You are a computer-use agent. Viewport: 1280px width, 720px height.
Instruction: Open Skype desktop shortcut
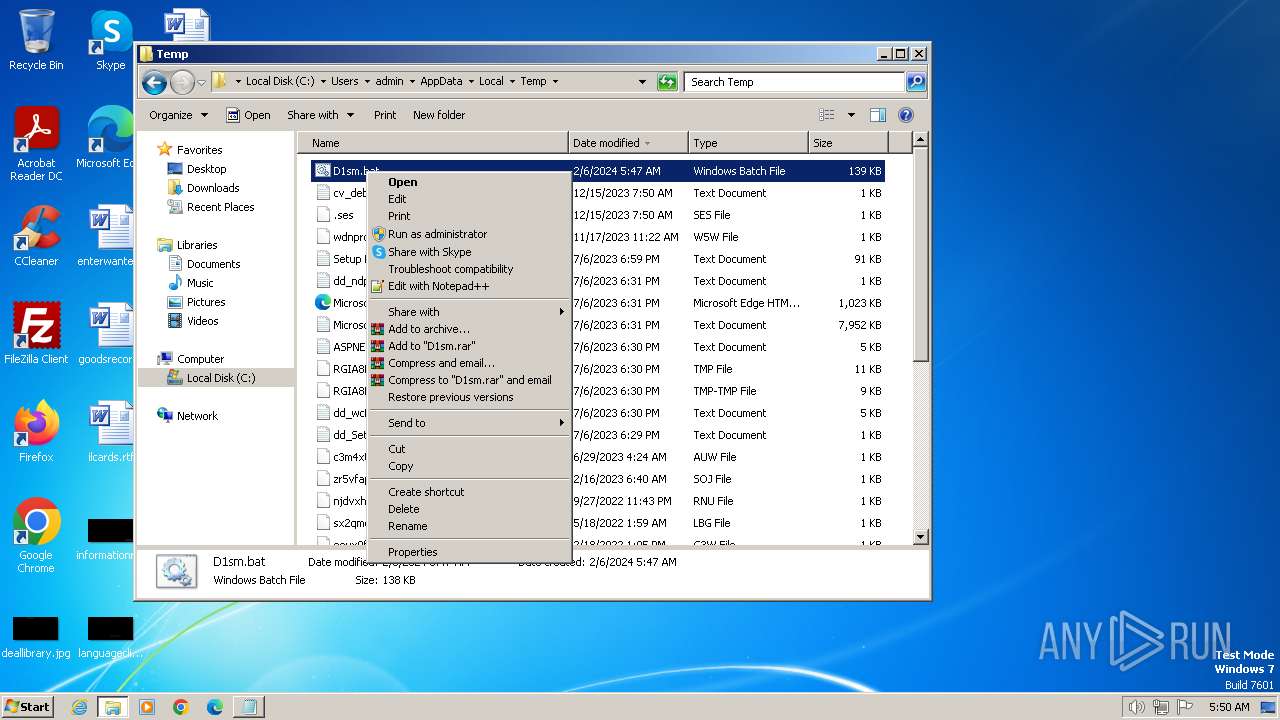pos(110,41)
